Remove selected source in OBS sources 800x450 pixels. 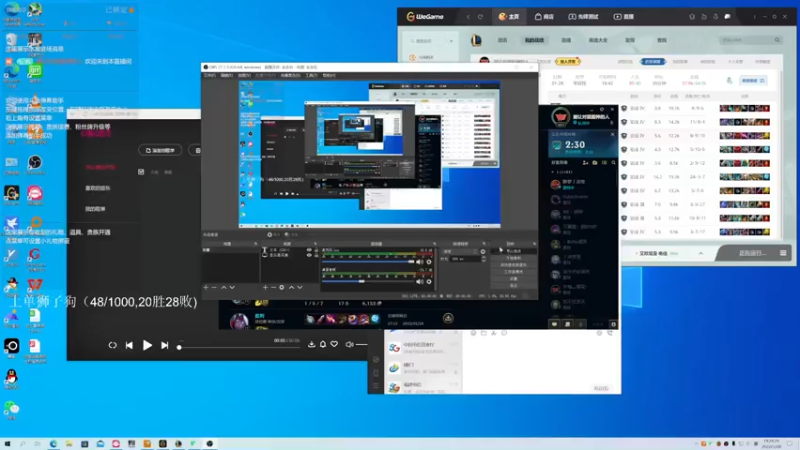point(273,288)
